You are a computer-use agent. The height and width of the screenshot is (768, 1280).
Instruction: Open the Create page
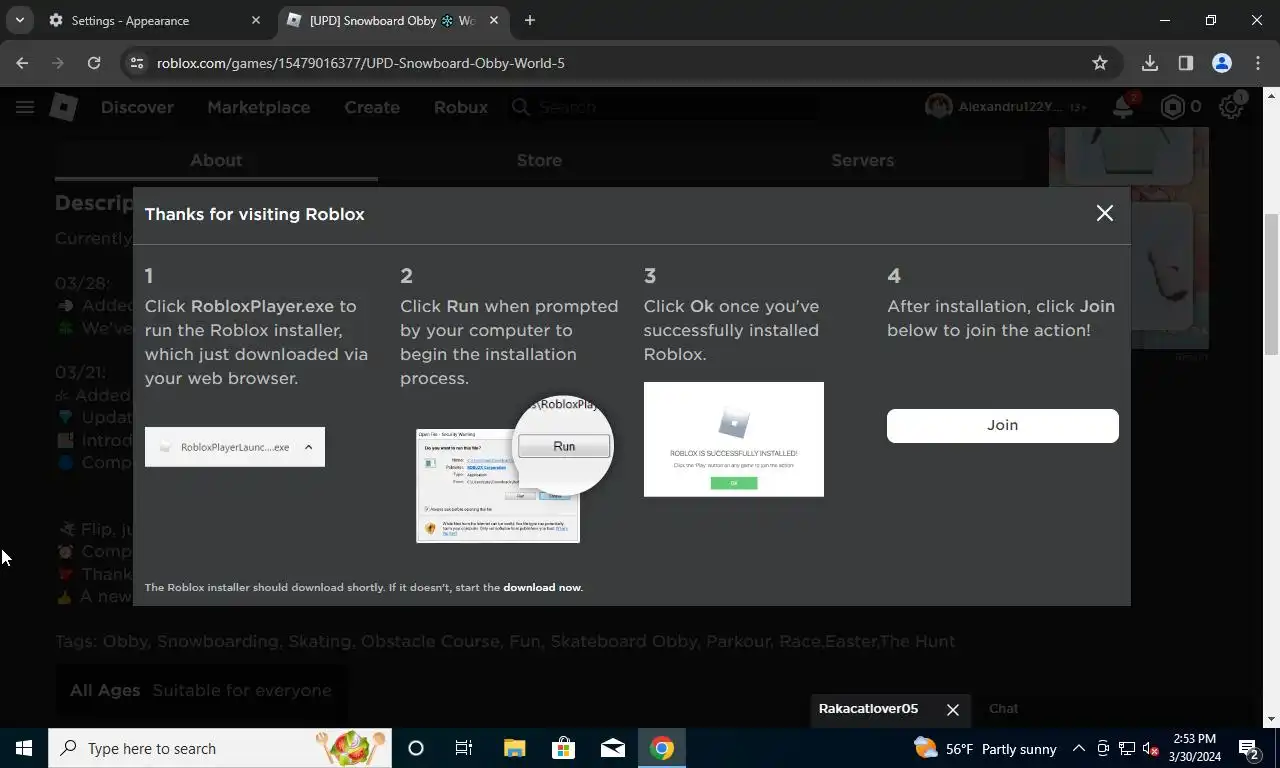[x=372, y=107]
